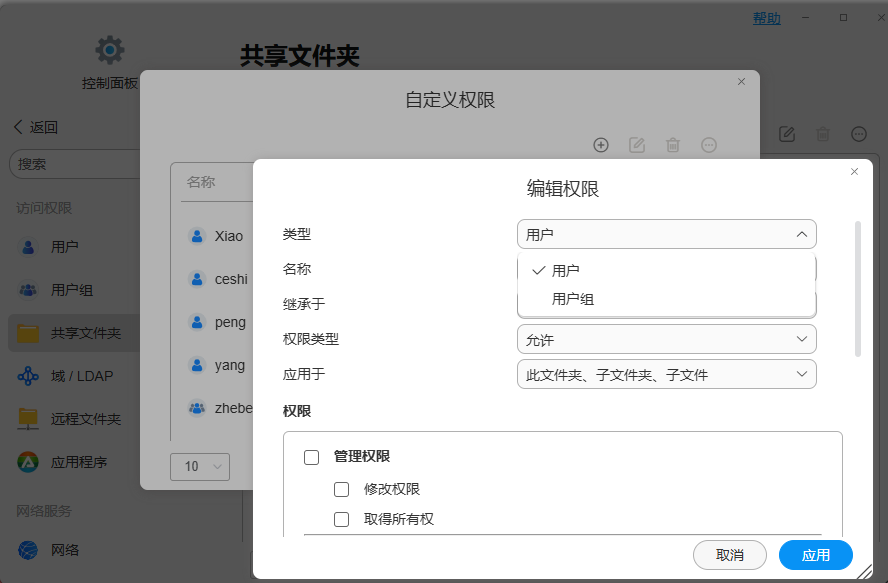Check the 取得所有权 checkbox
Screen dimensions: 888x583
coord(342,520)
